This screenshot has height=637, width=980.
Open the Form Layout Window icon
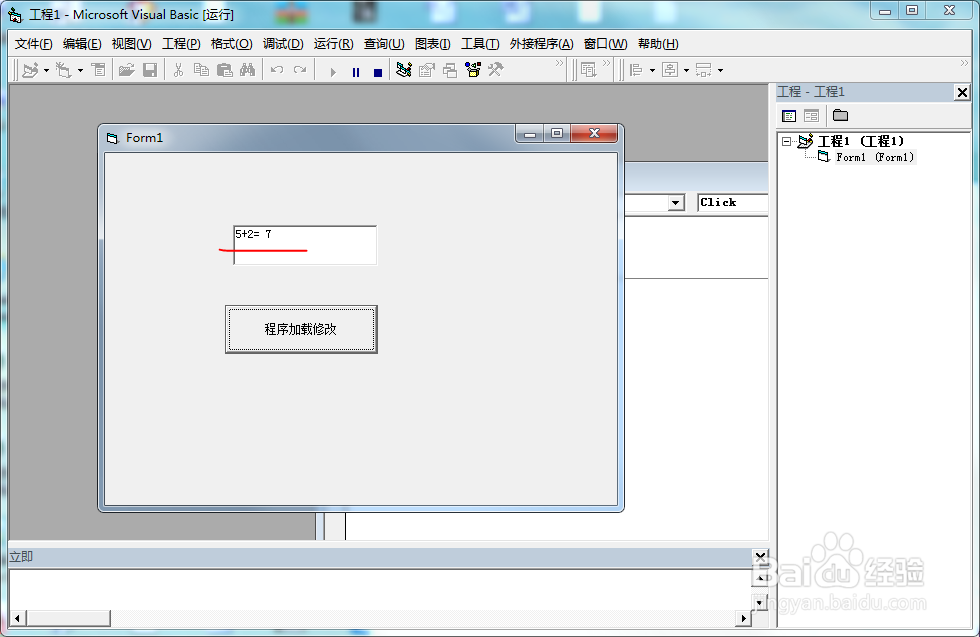[450, 70]
